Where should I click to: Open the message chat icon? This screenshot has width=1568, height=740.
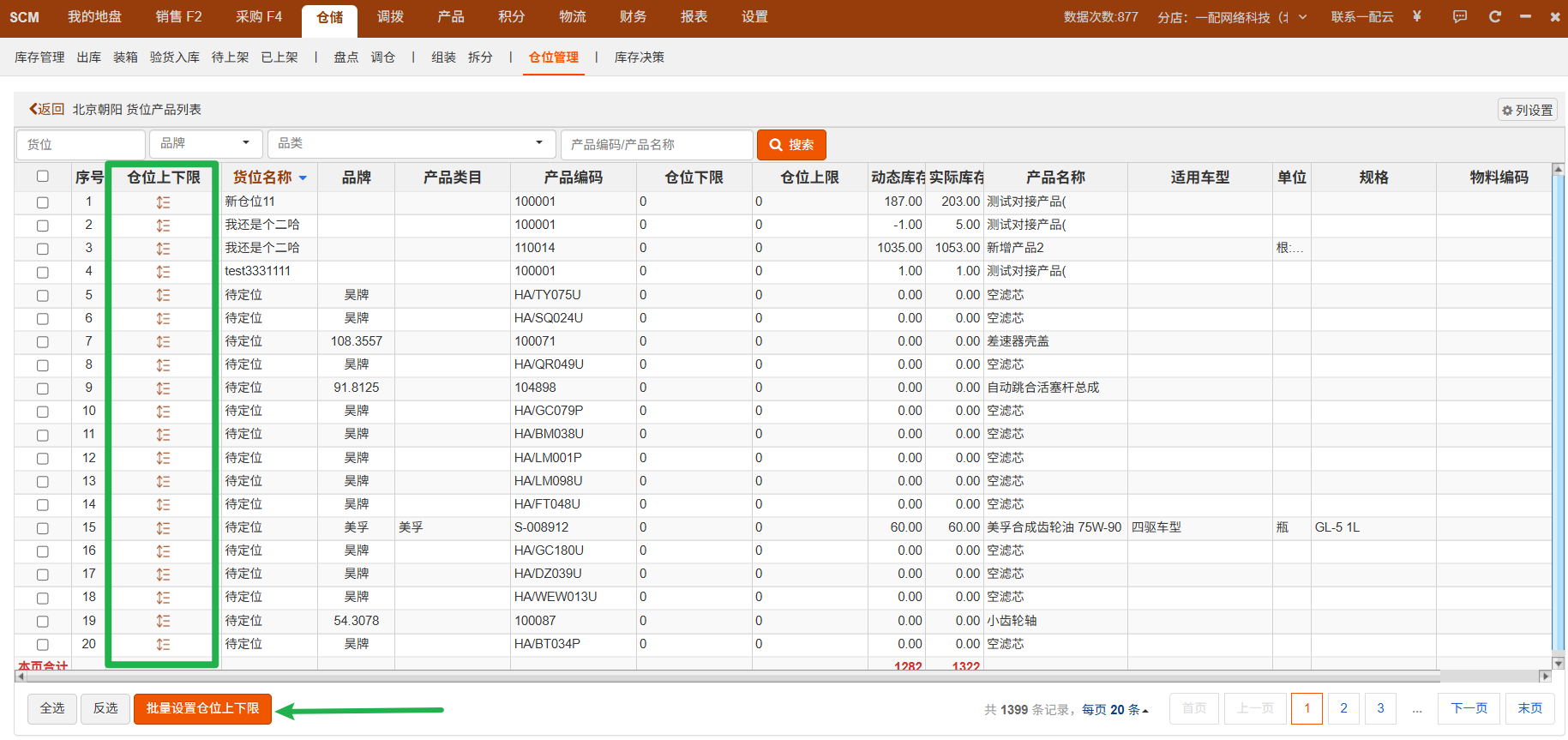coord(1460,16)
